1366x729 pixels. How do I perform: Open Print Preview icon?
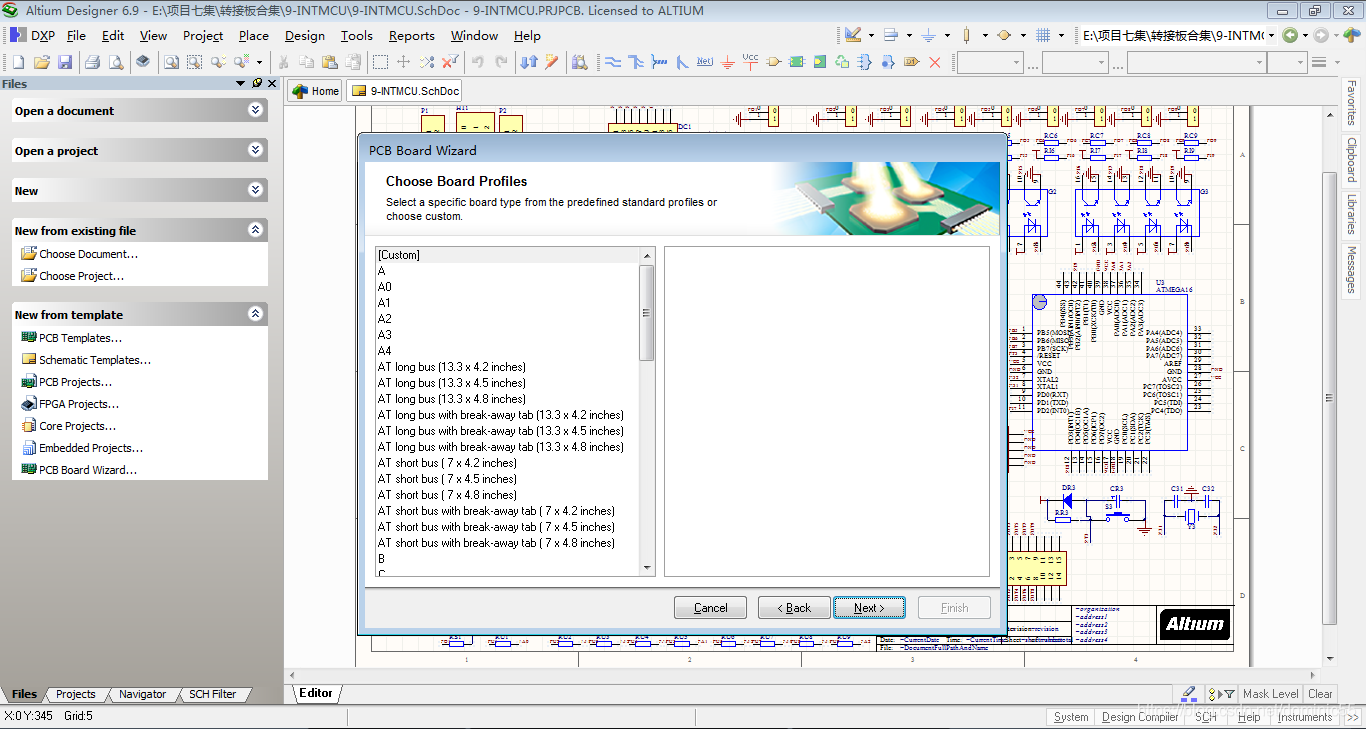116,62
